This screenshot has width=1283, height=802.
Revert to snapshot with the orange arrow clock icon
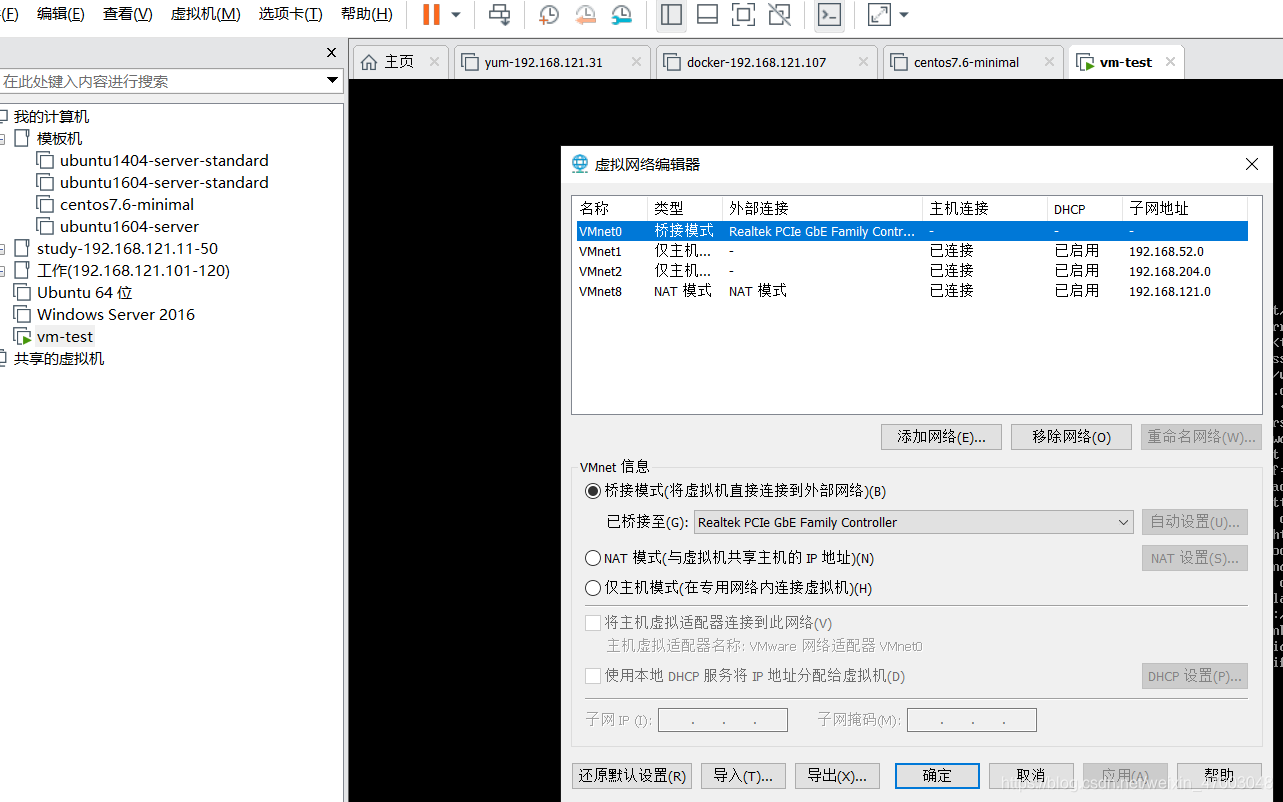(x=585, y=15)
